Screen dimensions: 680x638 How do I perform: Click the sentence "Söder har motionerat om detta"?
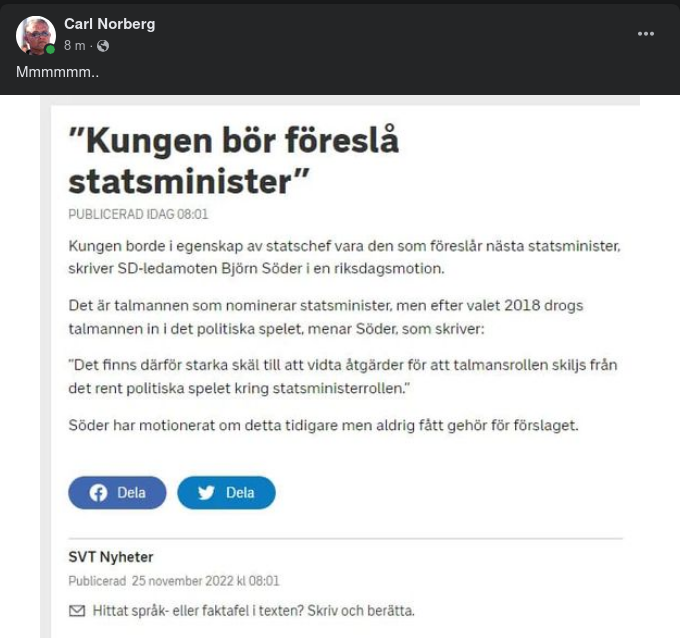[x=323, y=425]
